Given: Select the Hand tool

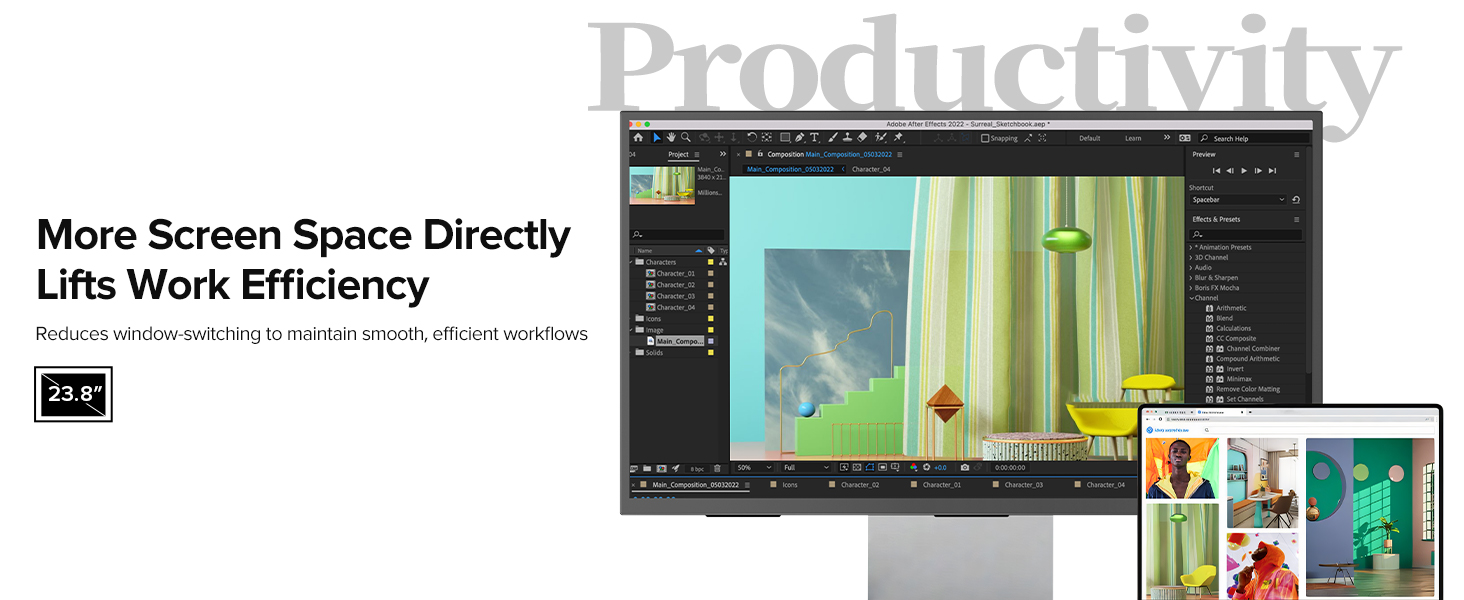Looking at the screenshot, I should point(671,138).
